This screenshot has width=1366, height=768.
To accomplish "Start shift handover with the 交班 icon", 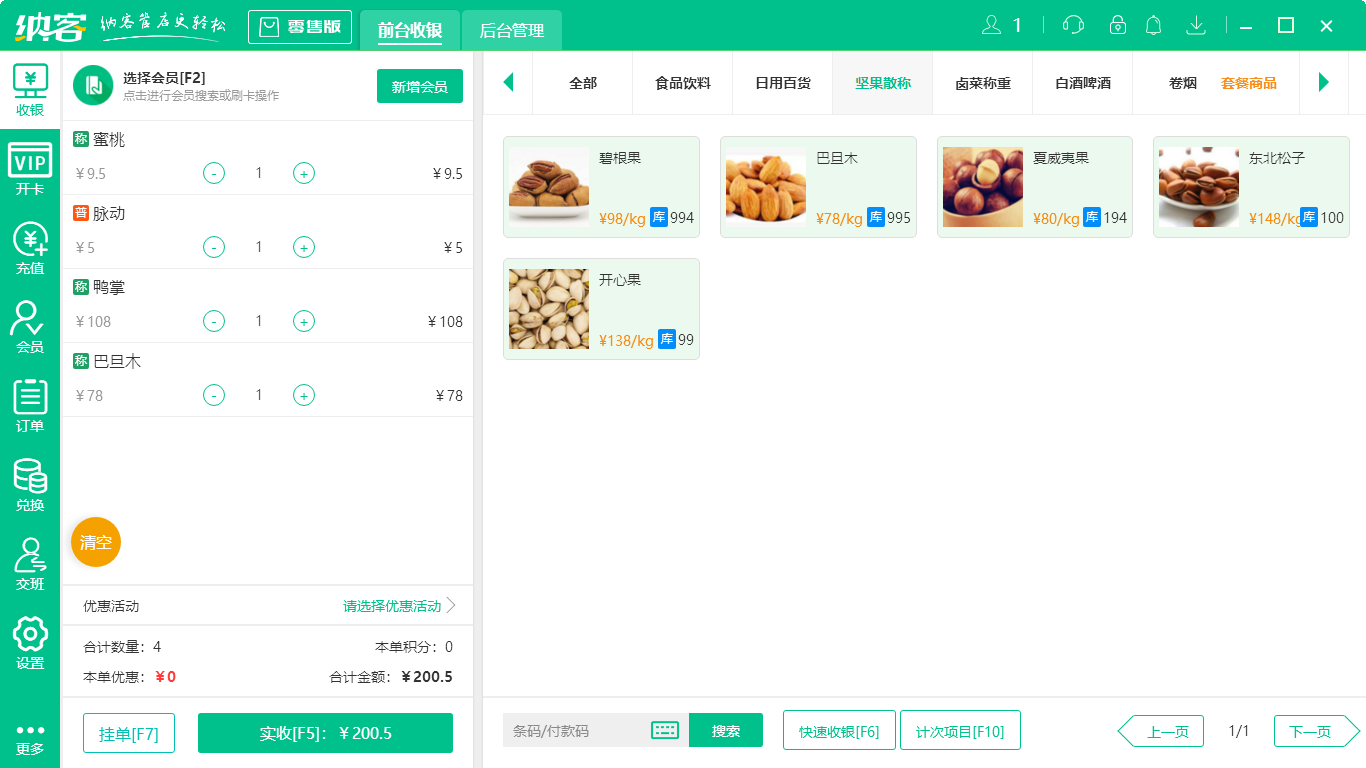I will tap(30, 560).
